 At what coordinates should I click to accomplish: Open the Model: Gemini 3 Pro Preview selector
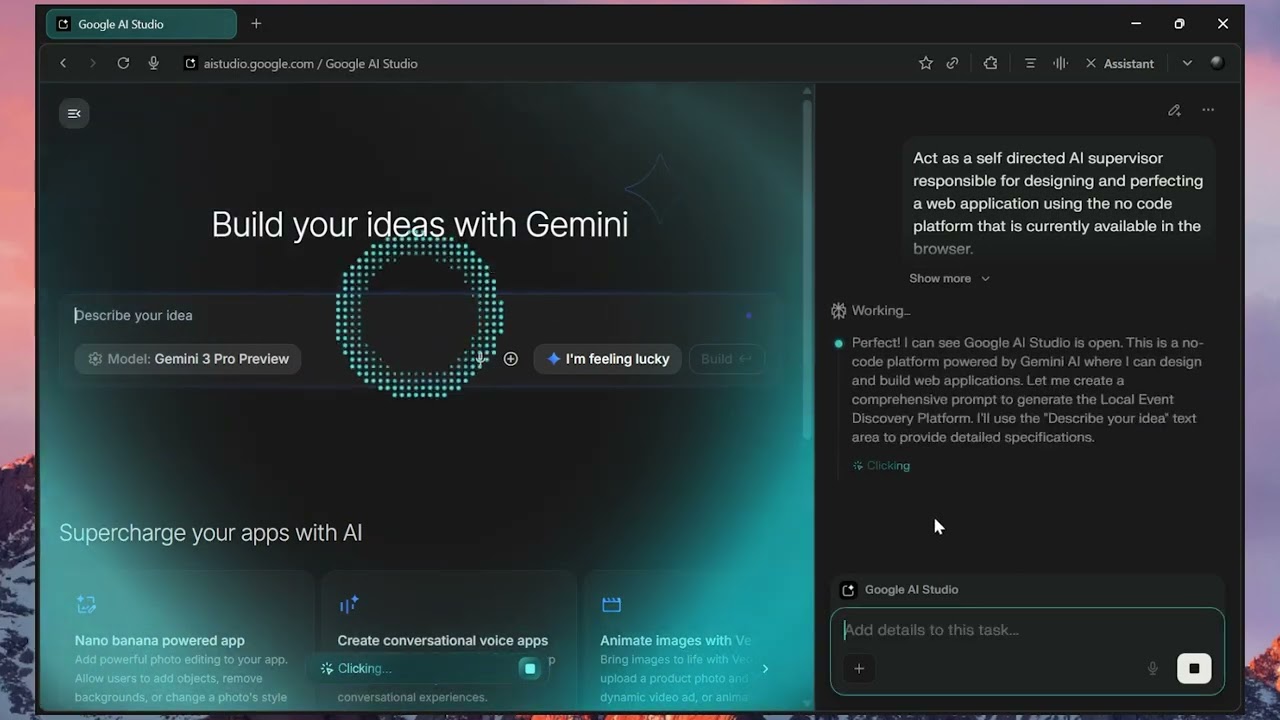(188, 359)
